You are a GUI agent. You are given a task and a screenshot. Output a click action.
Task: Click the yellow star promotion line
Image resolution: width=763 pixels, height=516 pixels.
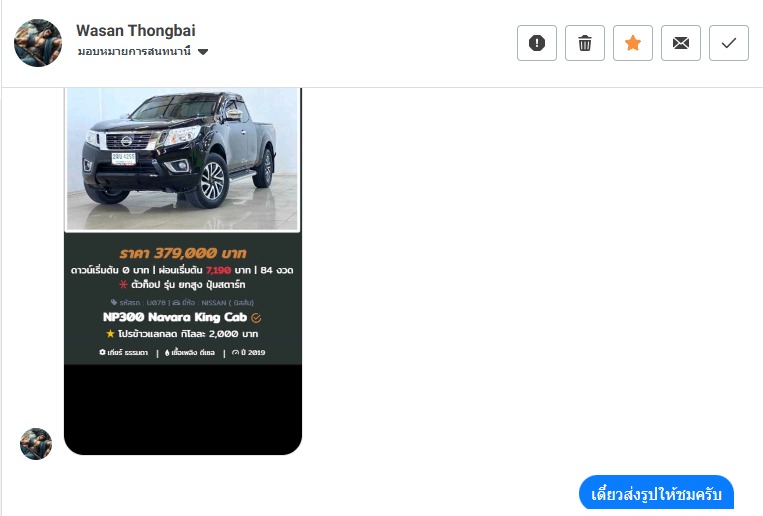182,334
